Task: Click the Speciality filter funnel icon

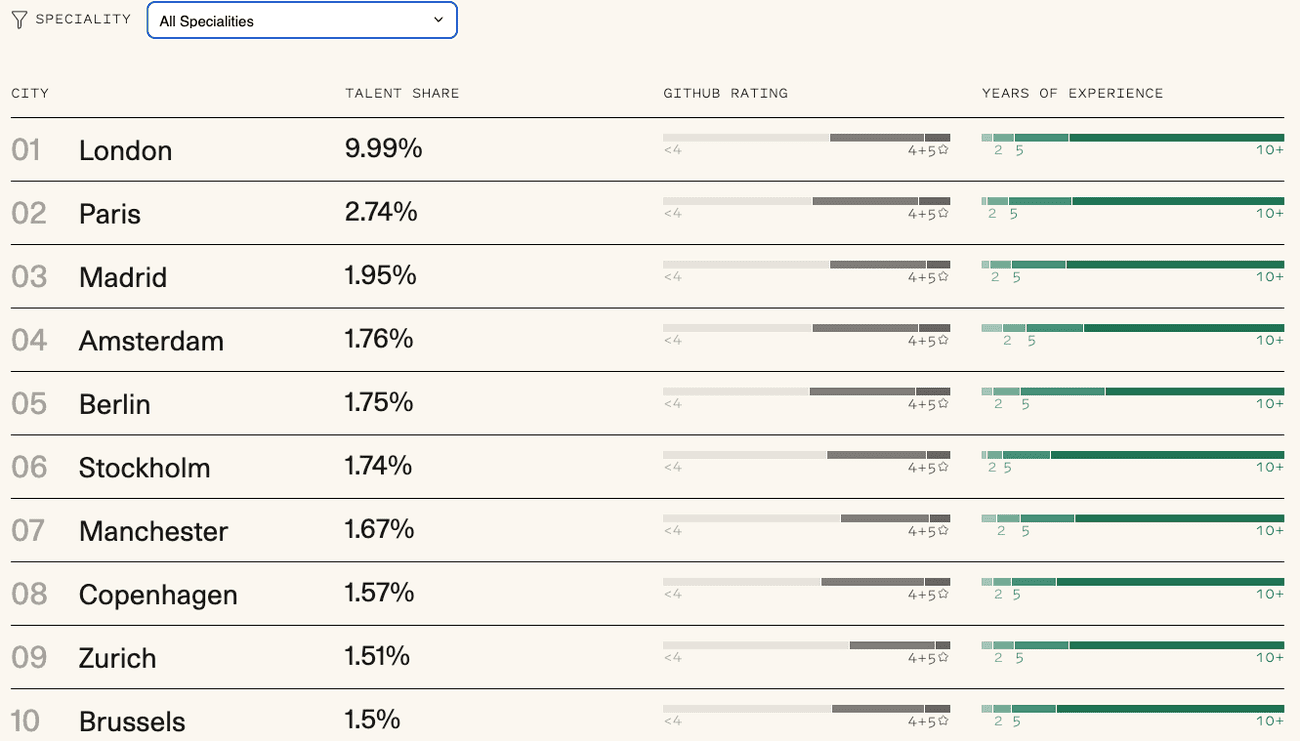Action: pos(19,20)
